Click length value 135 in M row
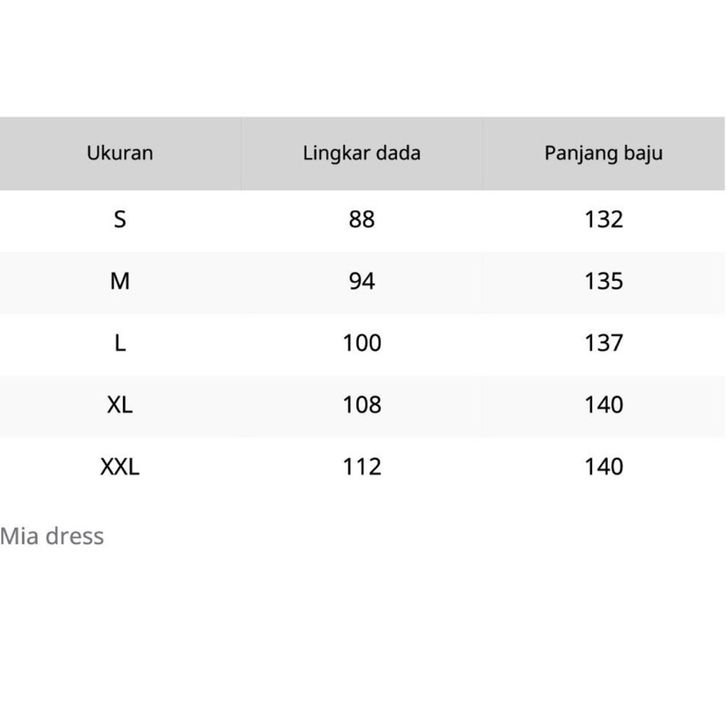 coord(603,281)
